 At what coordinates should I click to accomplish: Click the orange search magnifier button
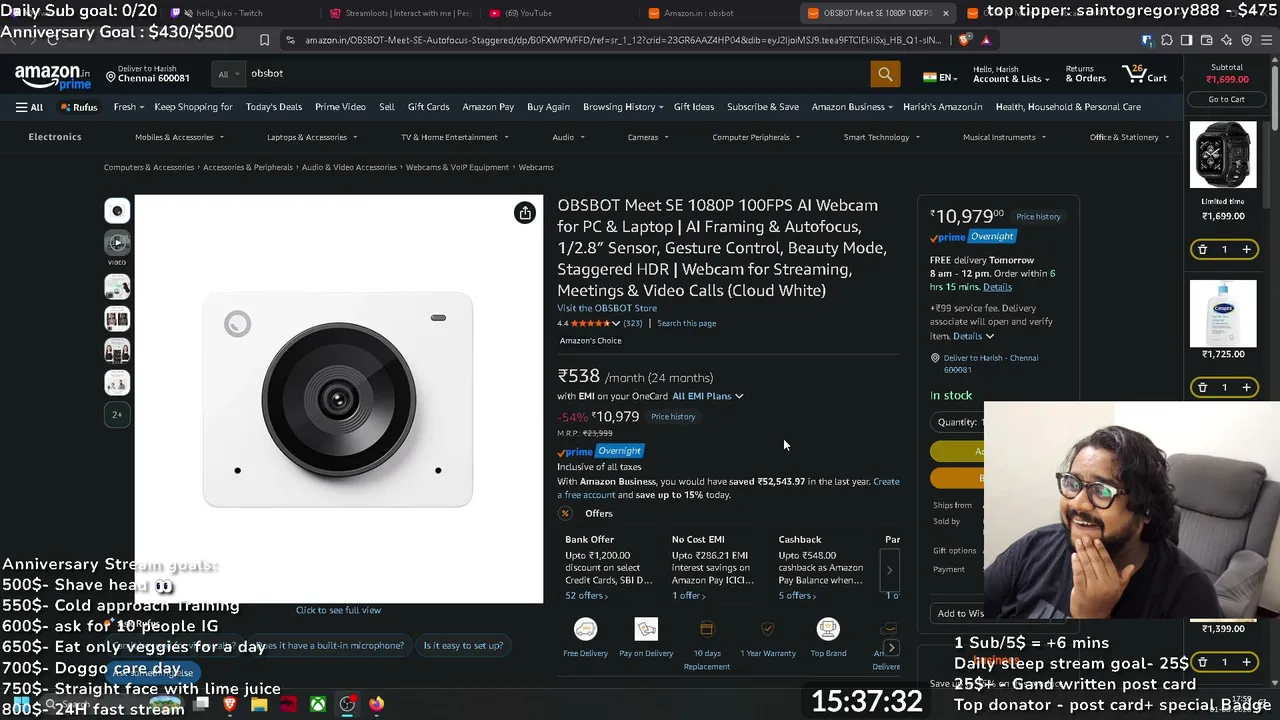pyautogui.click(x=885, y=74)
